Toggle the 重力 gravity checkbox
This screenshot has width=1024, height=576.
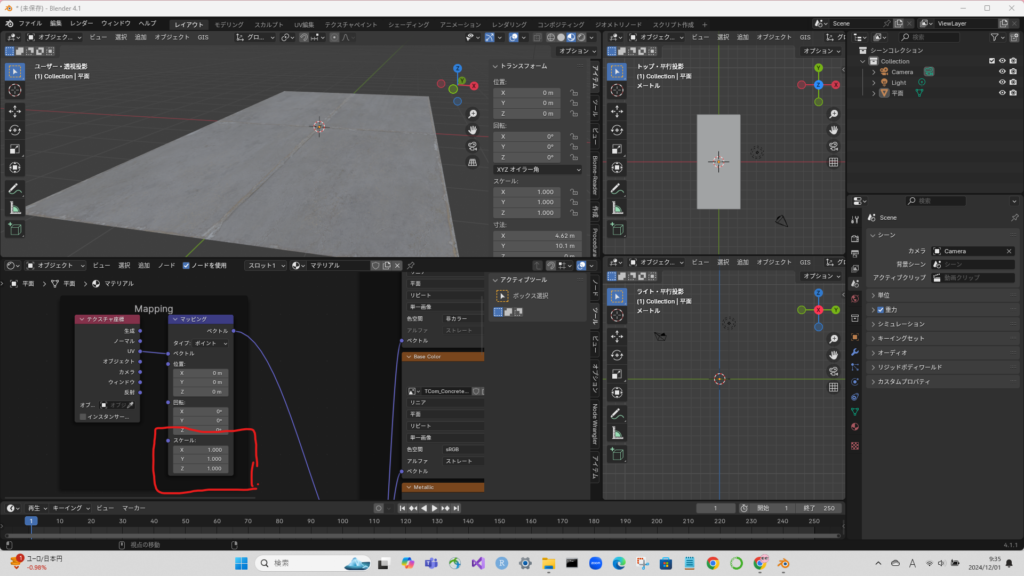coord(879,310)
